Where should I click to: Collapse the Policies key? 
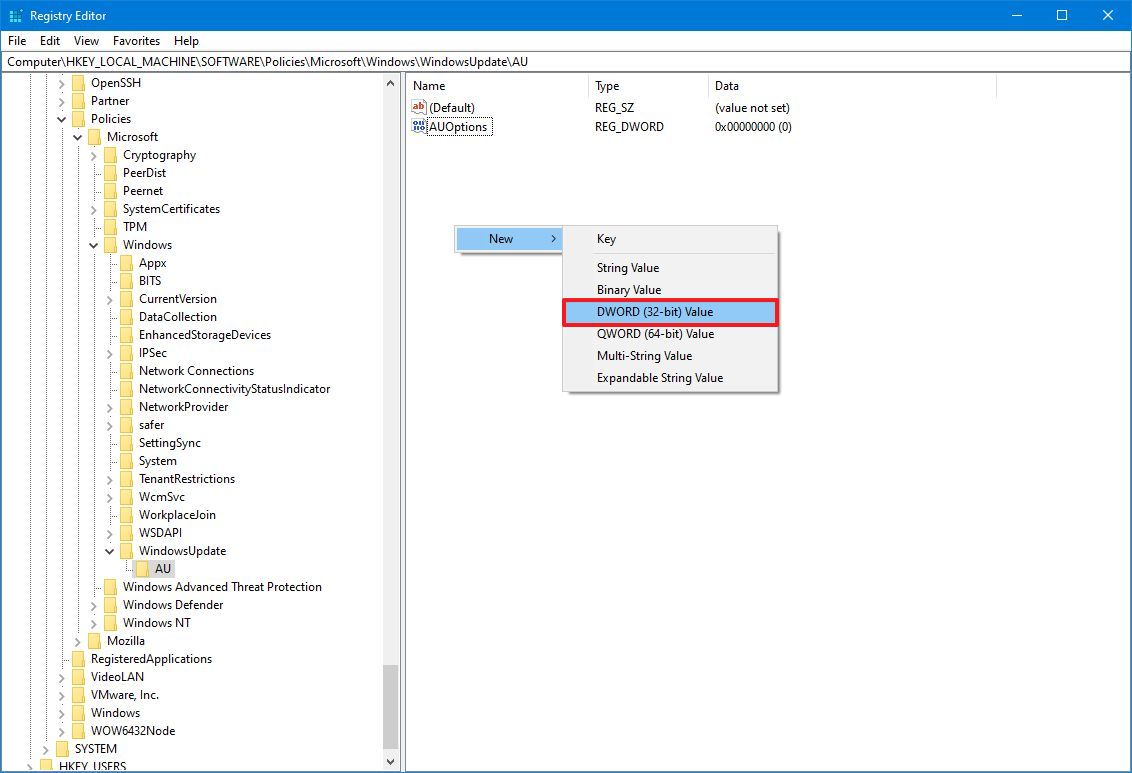(x=61, y=118)
